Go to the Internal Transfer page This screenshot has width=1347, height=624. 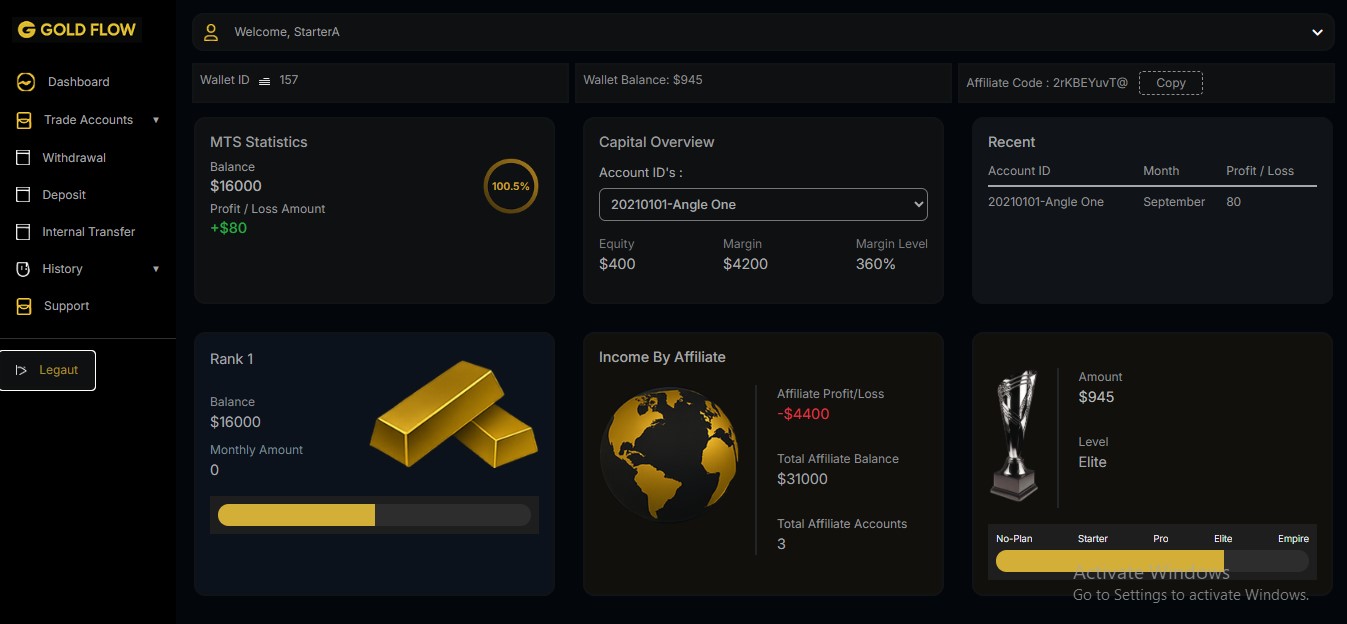pyautogui.click(x=88, y=232)
